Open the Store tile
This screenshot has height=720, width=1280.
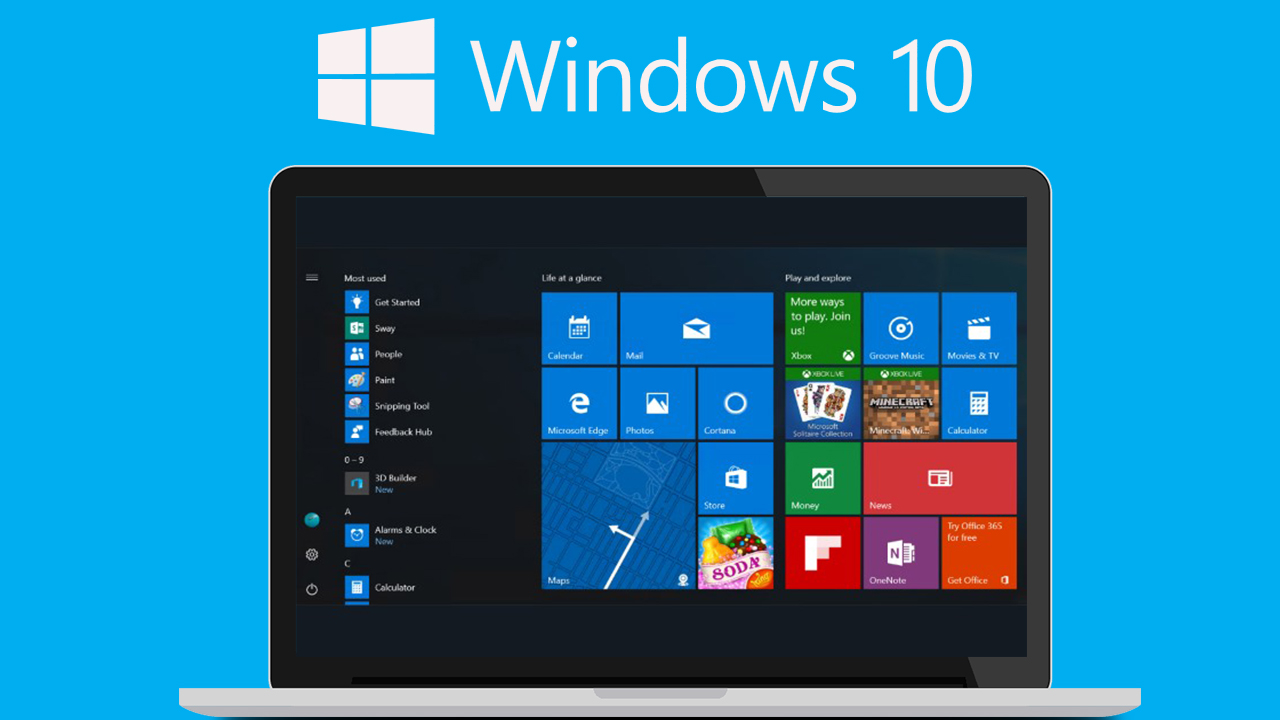tap(735, 478)
